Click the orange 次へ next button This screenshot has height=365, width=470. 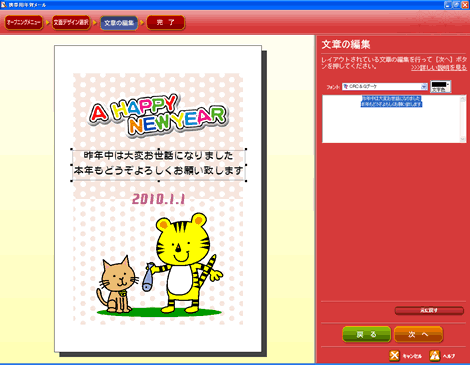[418, 334]
